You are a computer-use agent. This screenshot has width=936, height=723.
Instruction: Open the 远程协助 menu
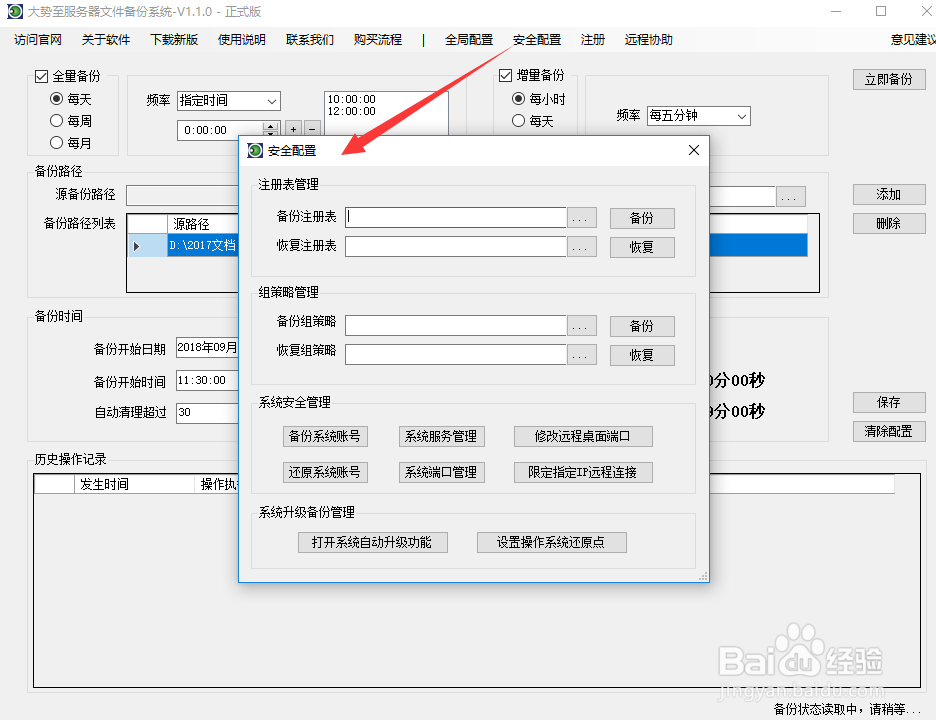[x=649, y=39]
